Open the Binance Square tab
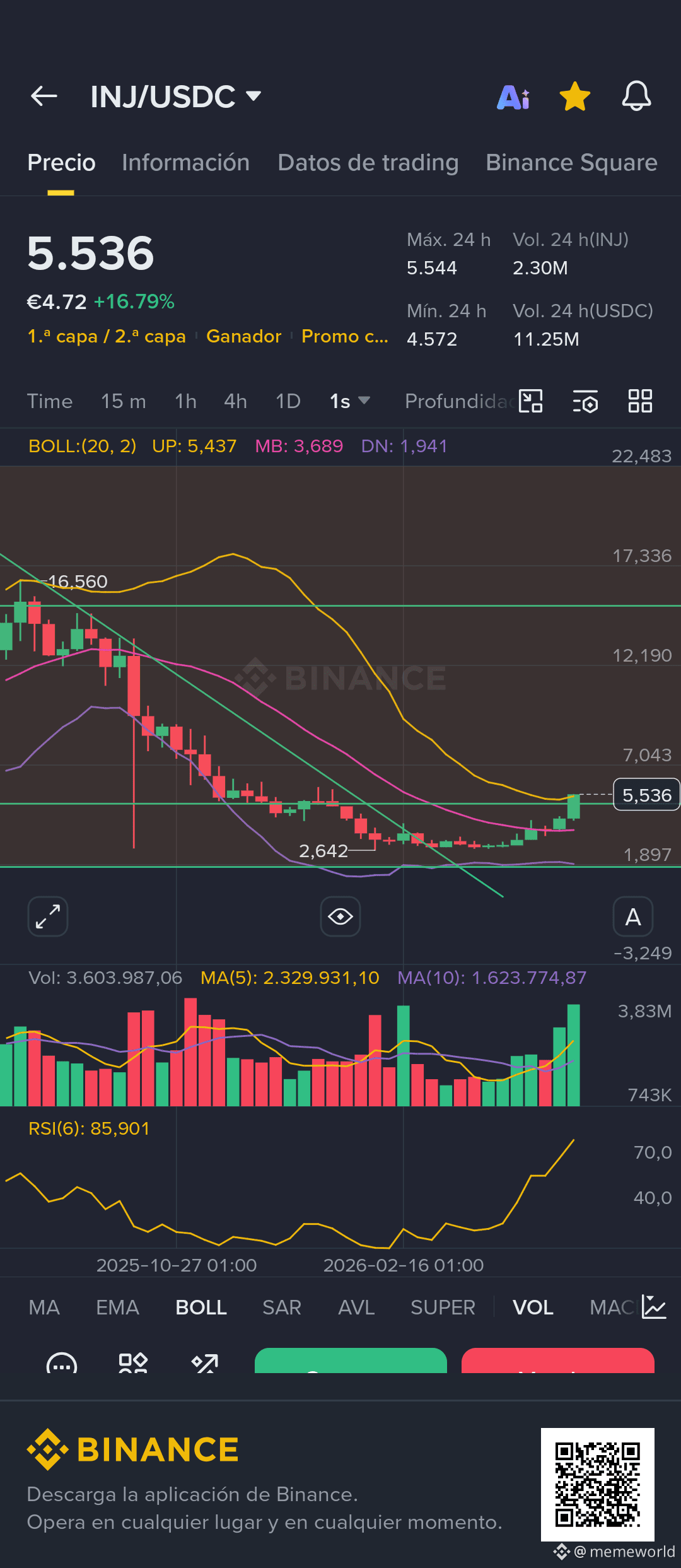This screenshot has width=681, height=1568. [571, 163]
